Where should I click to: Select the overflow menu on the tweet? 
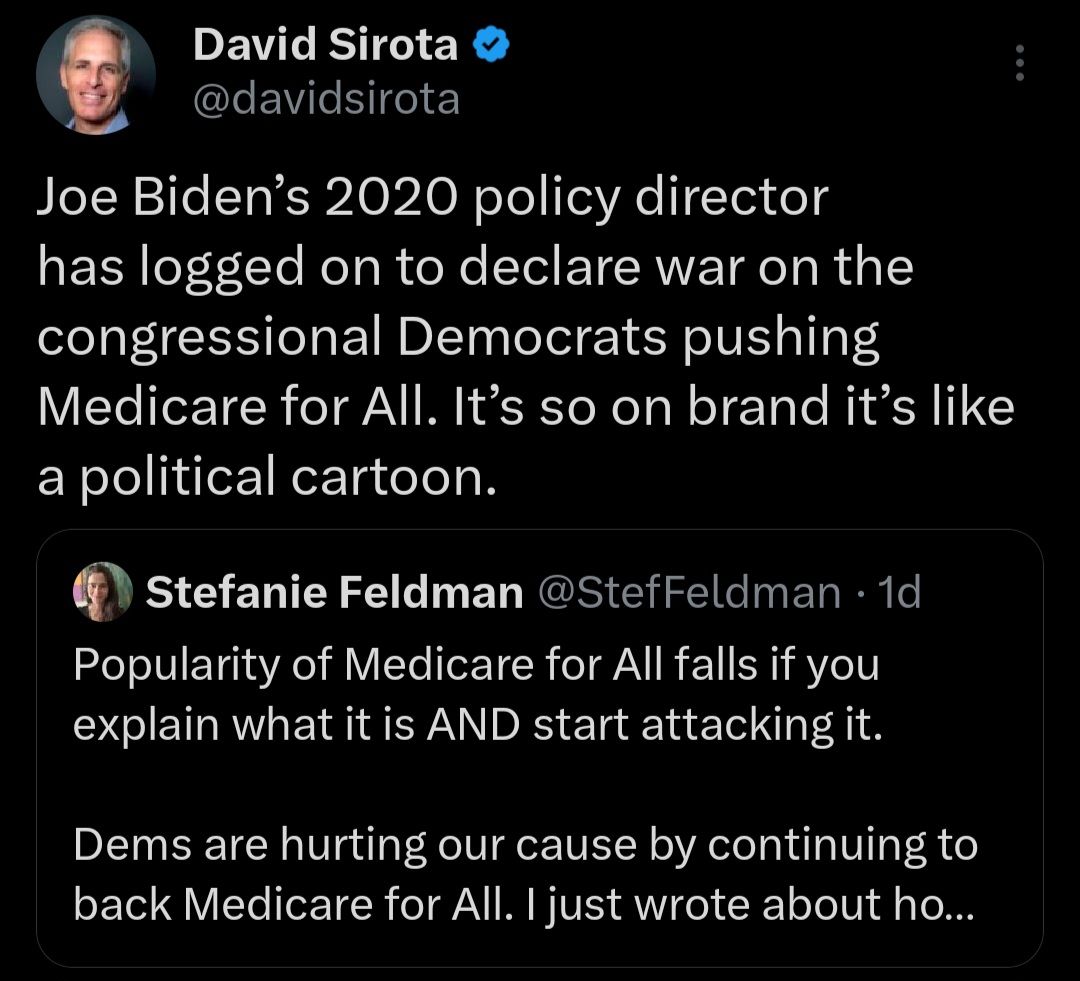pos(1021,63)
